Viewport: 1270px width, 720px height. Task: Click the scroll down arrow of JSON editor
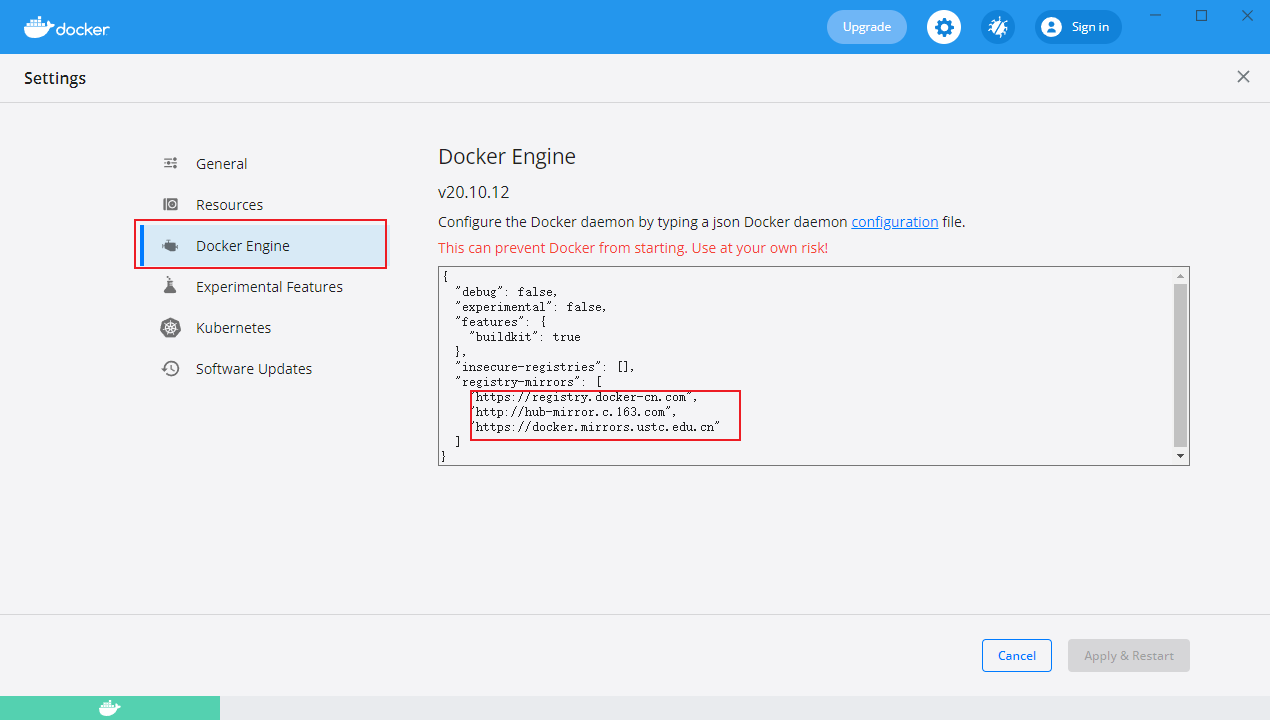click(1181, 456)
